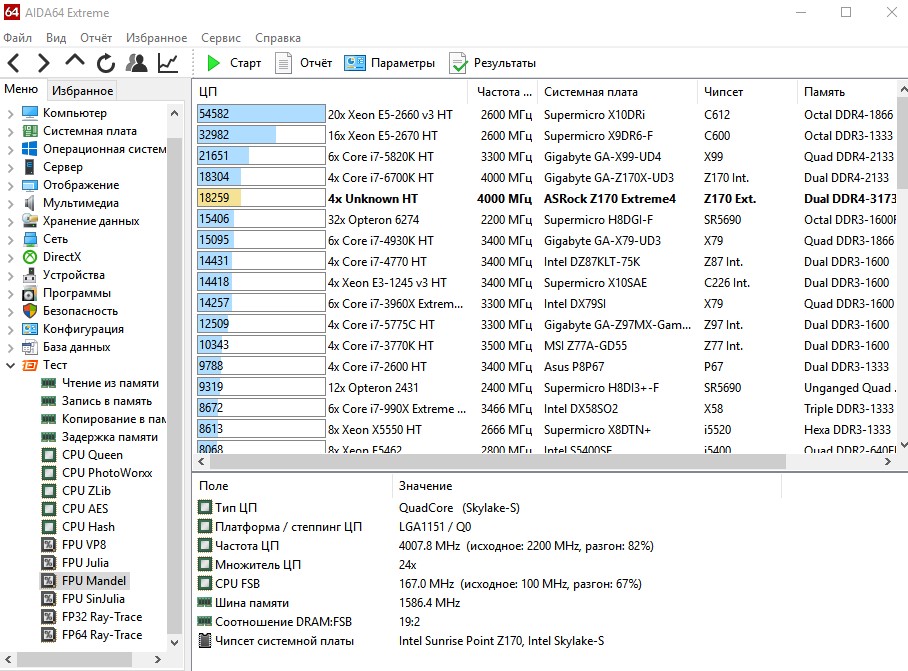Image resolution: width=908 pixels, height=671 pixels.
Task: Expand the Хранение данных tree node
Action: coord(10,221)
